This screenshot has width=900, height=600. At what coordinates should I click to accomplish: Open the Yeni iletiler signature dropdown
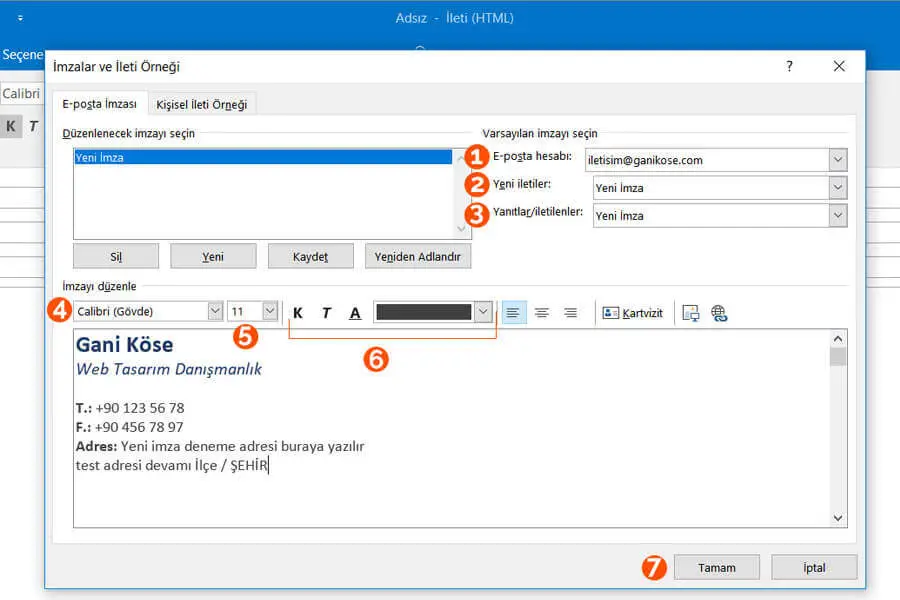coord(838,187)
